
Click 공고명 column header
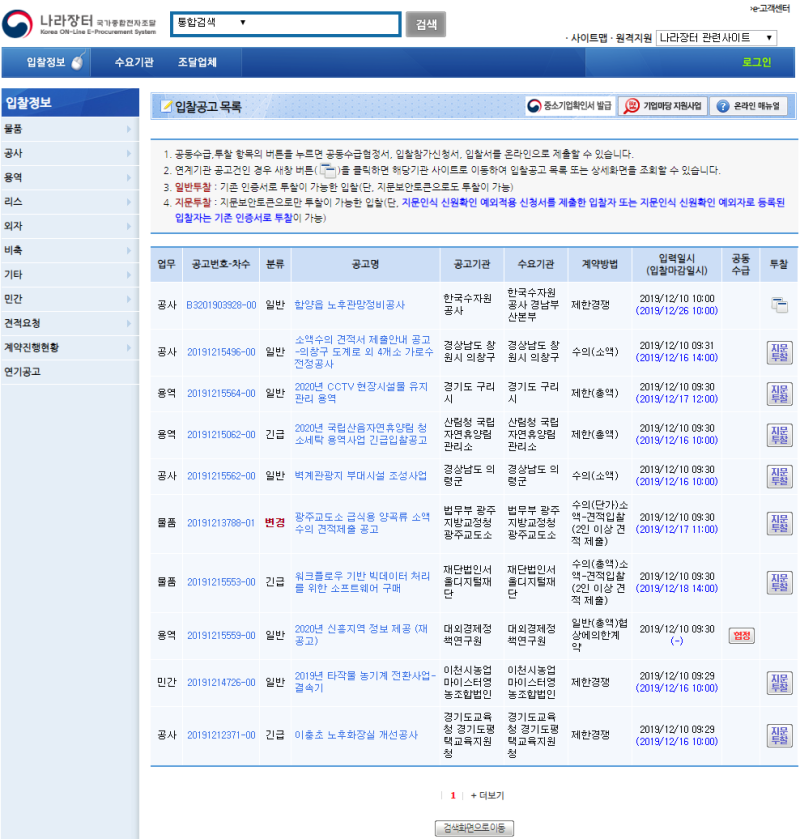(x=365, y=264)
